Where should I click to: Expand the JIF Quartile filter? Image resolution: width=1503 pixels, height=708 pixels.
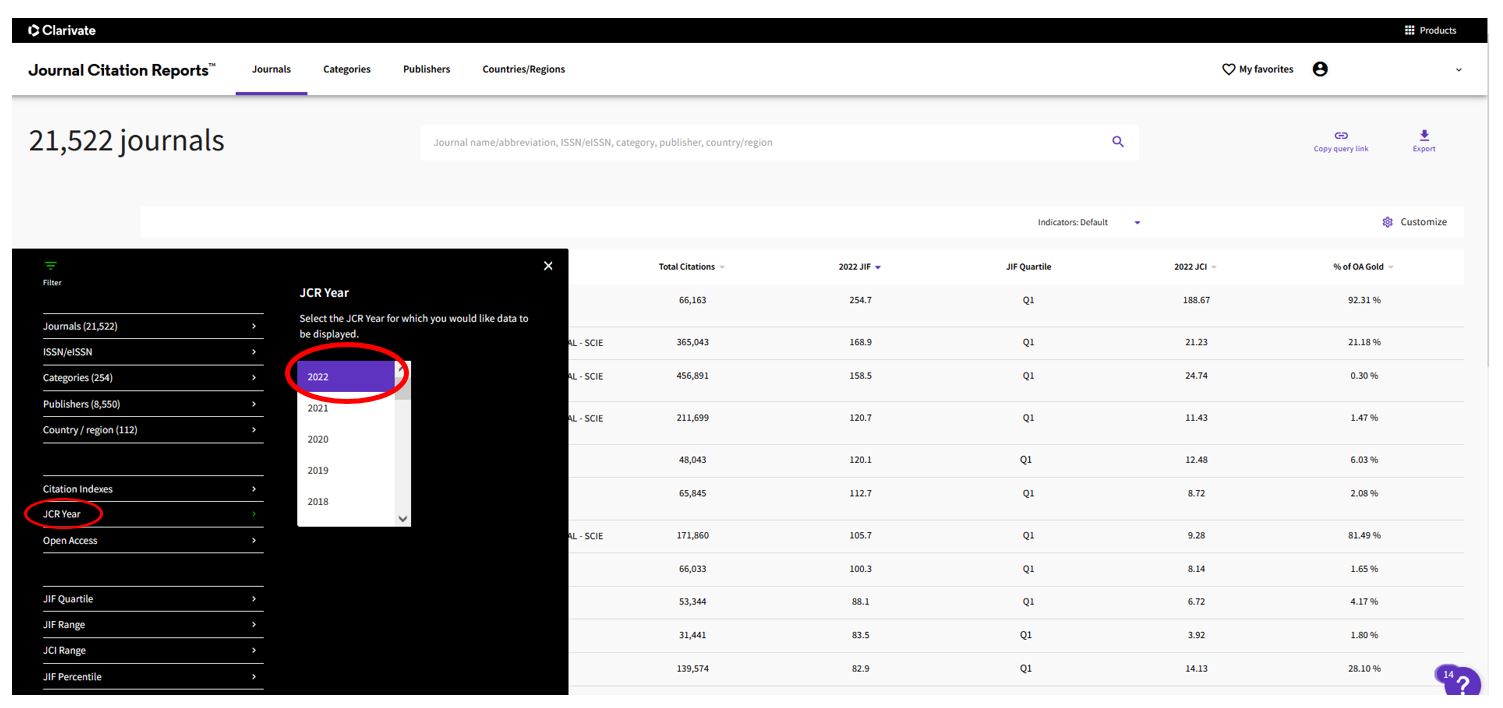153,599
